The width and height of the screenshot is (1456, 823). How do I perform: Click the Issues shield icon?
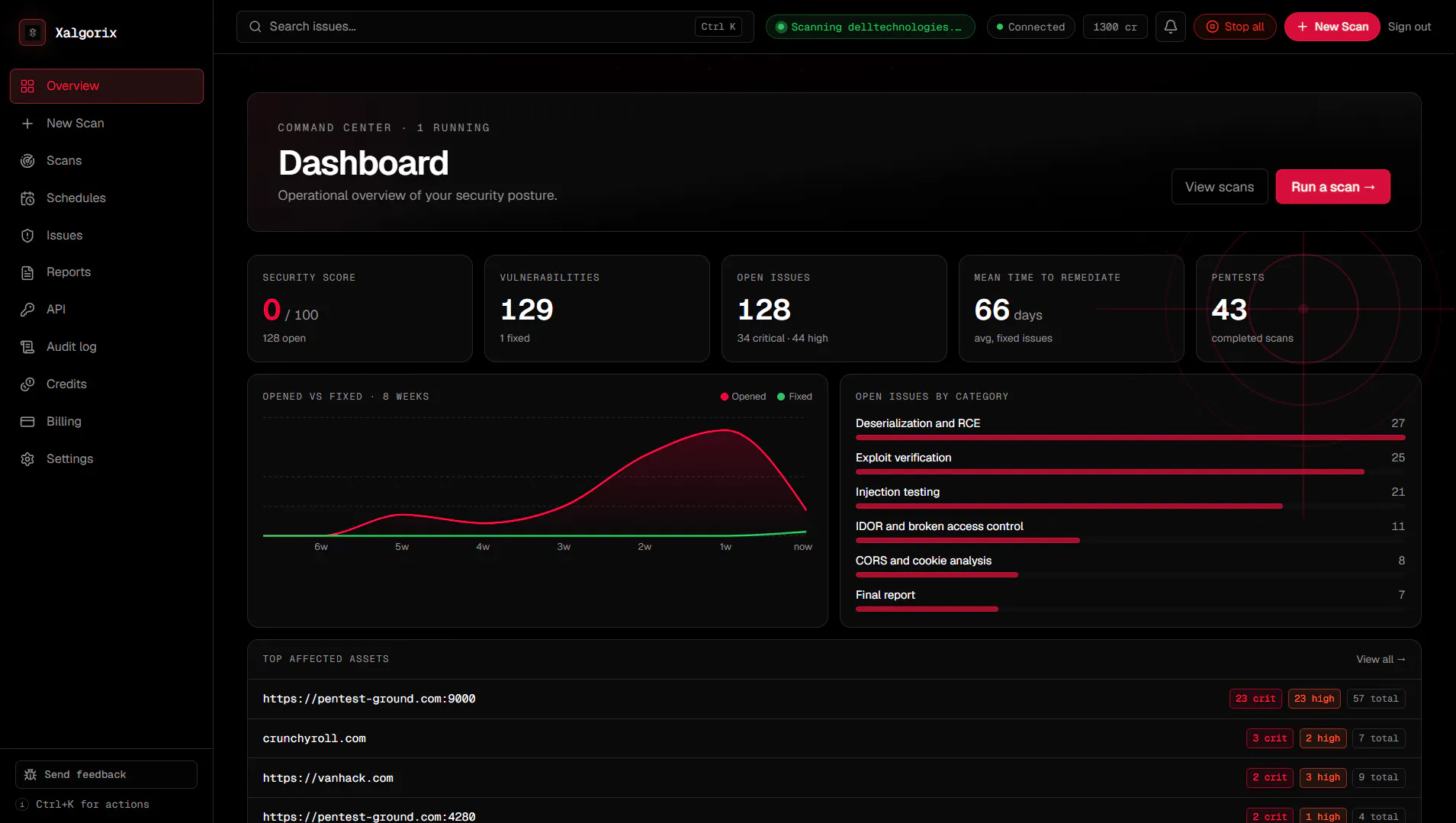[27, 236]
